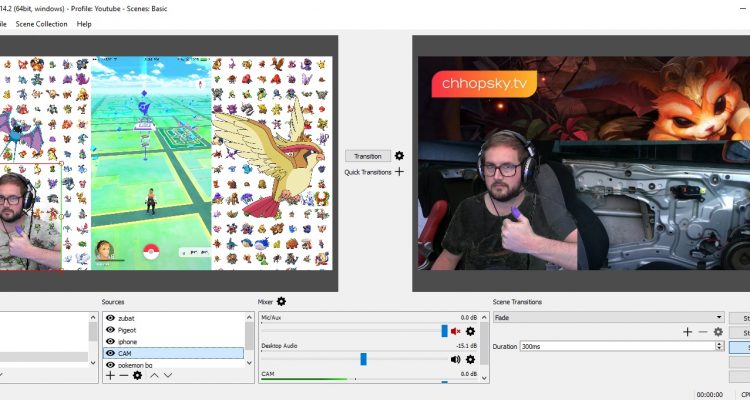
Task: Select the pokemon bg source row
Action: (174, 365)
